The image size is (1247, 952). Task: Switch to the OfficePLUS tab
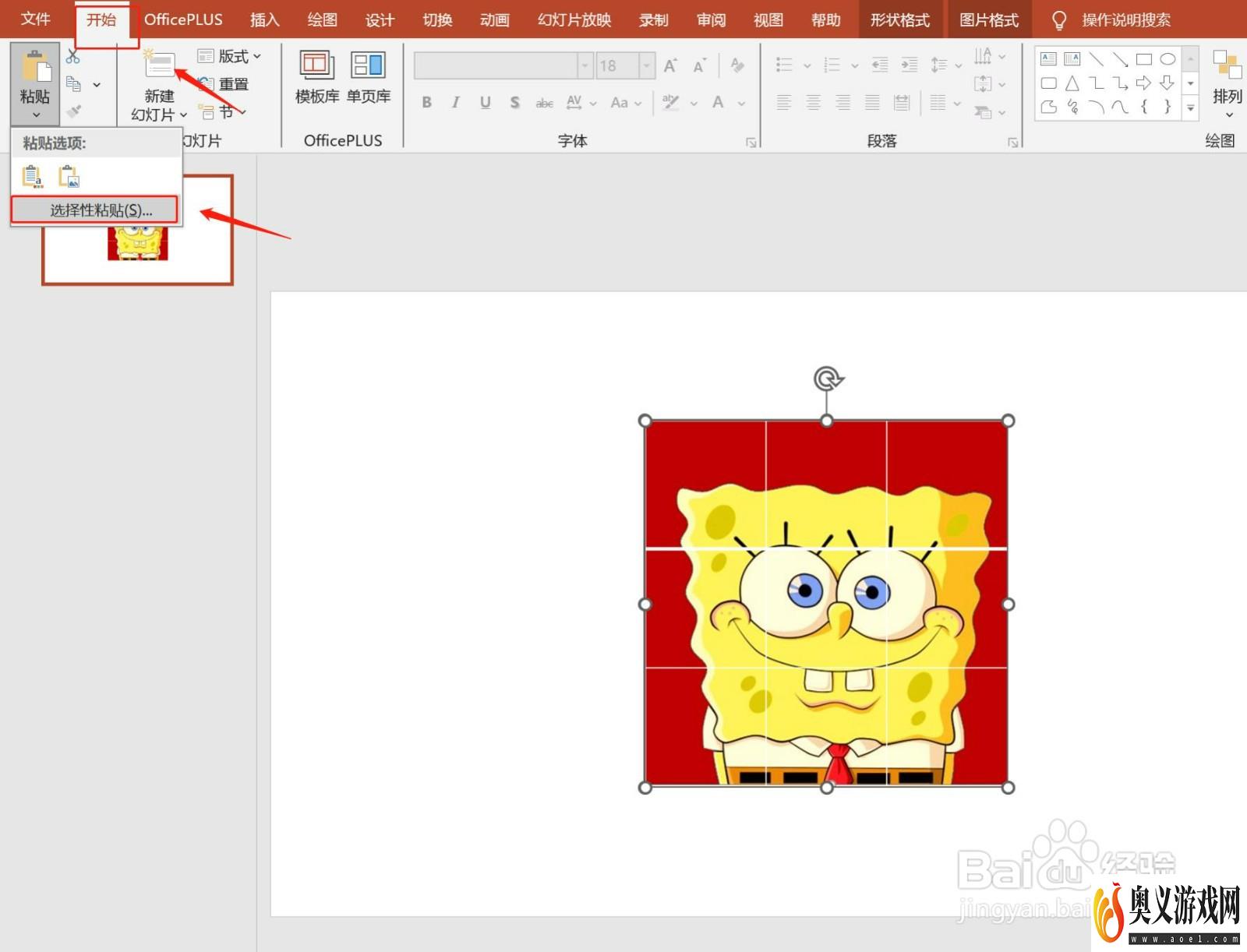[x=183, y=19]
